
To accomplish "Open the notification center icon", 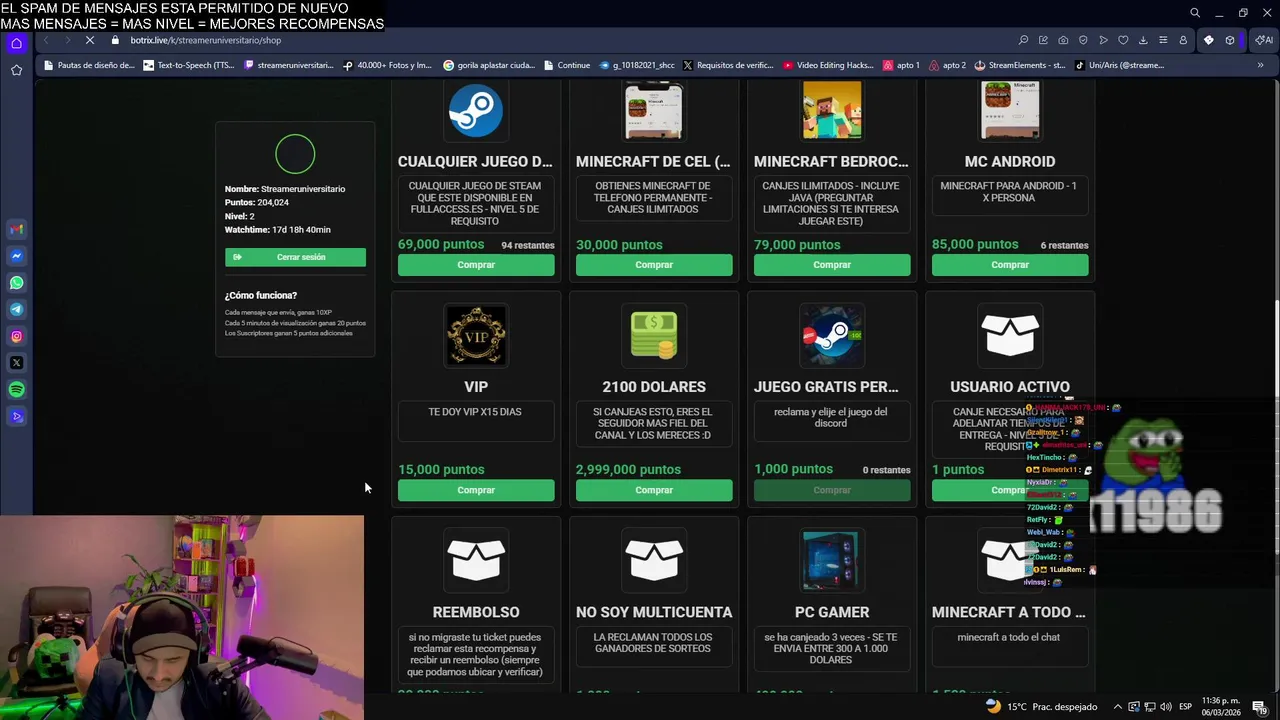I will click(1259, 707).
